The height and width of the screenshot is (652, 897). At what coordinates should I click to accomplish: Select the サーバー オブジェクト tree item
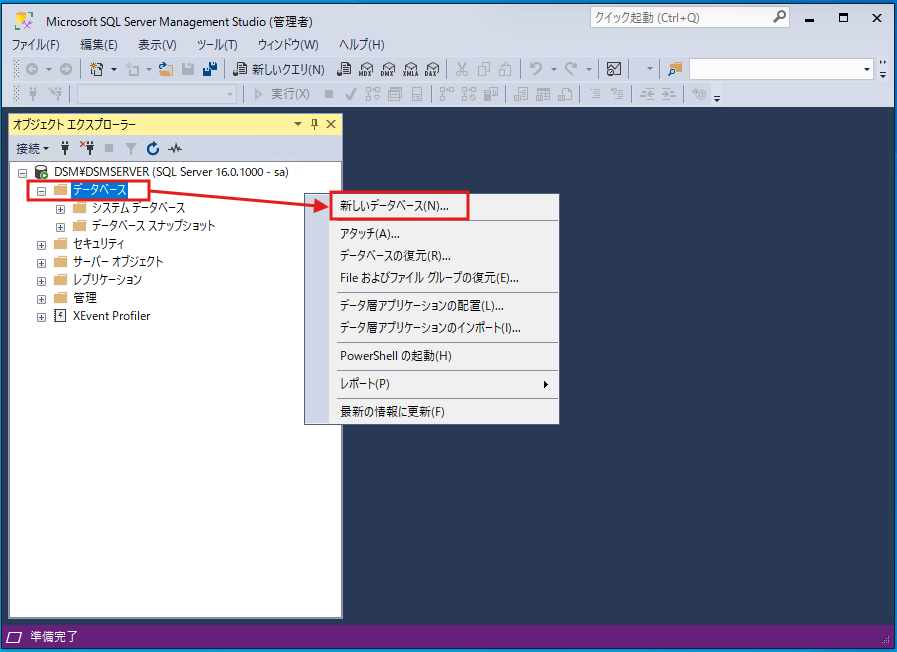[x=118, y=262]
